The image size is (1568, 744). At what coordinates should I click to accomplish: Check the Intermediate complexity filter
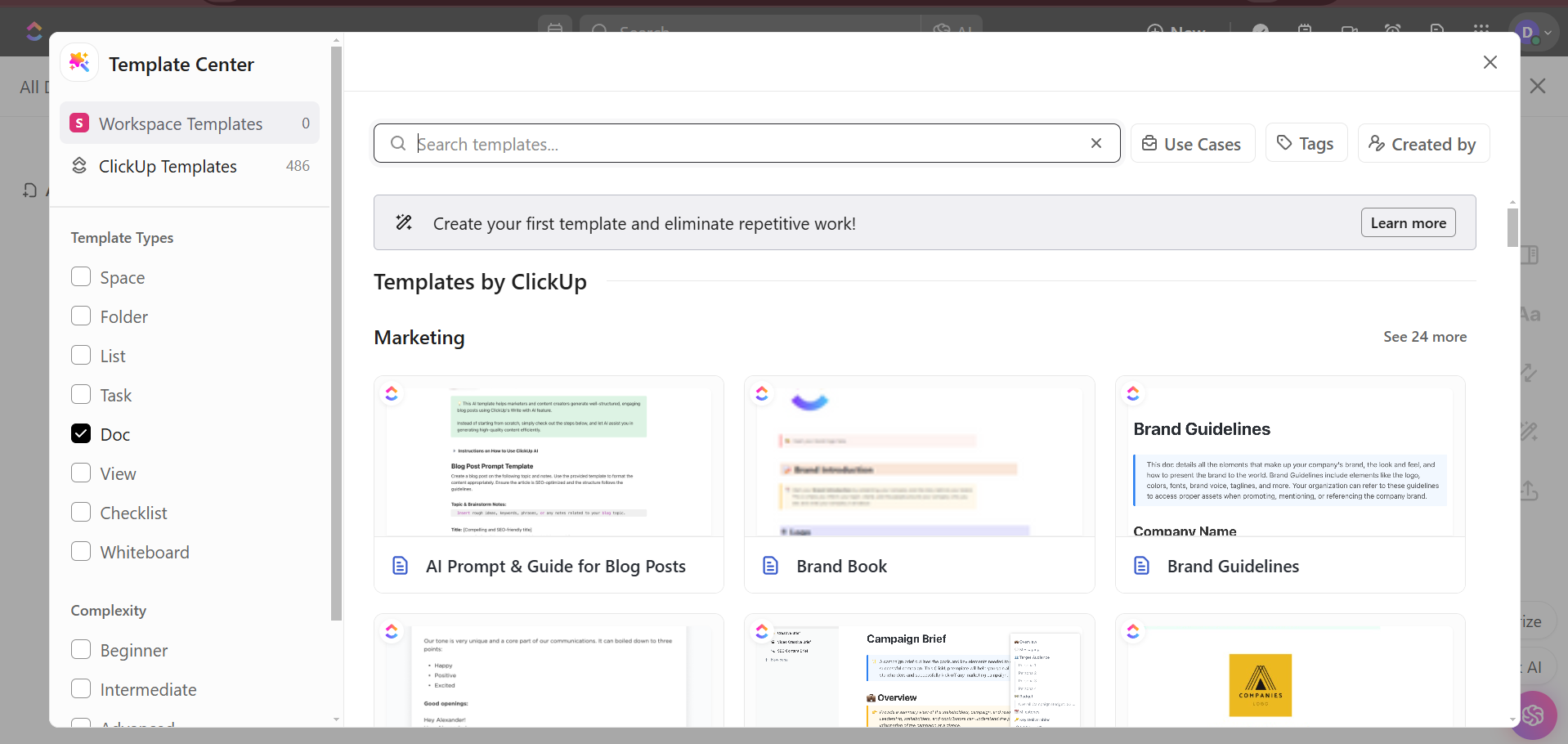tap(81, 689)
